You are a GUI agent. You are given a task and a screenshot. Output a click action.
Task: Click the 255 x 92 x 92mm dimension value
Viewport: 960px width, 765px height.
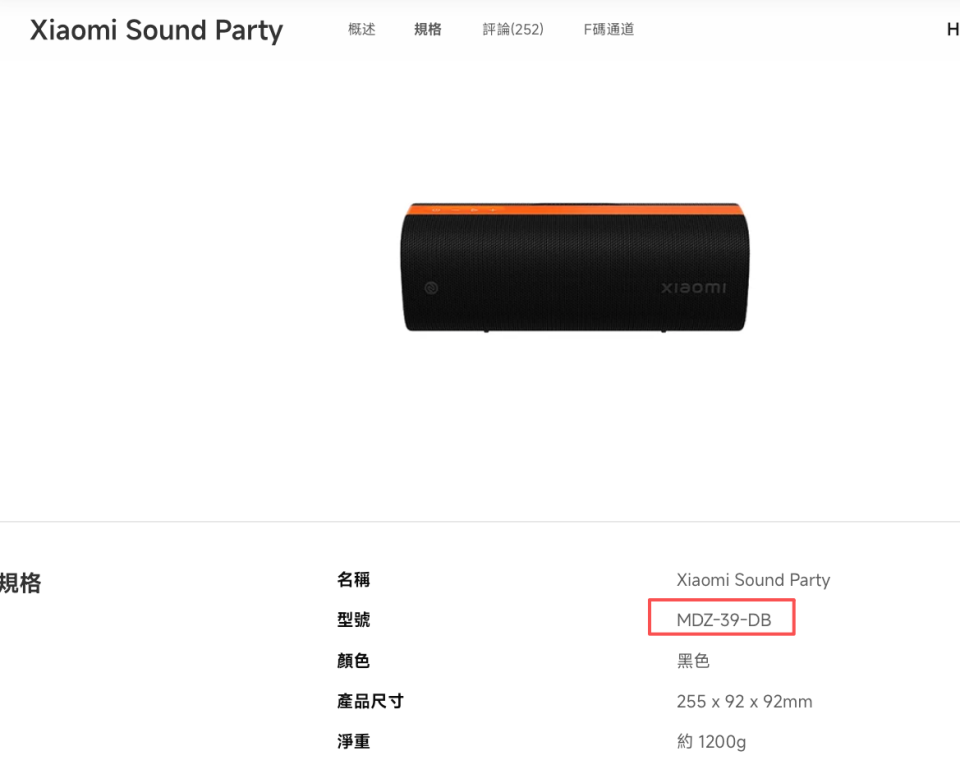coord(744,701)
